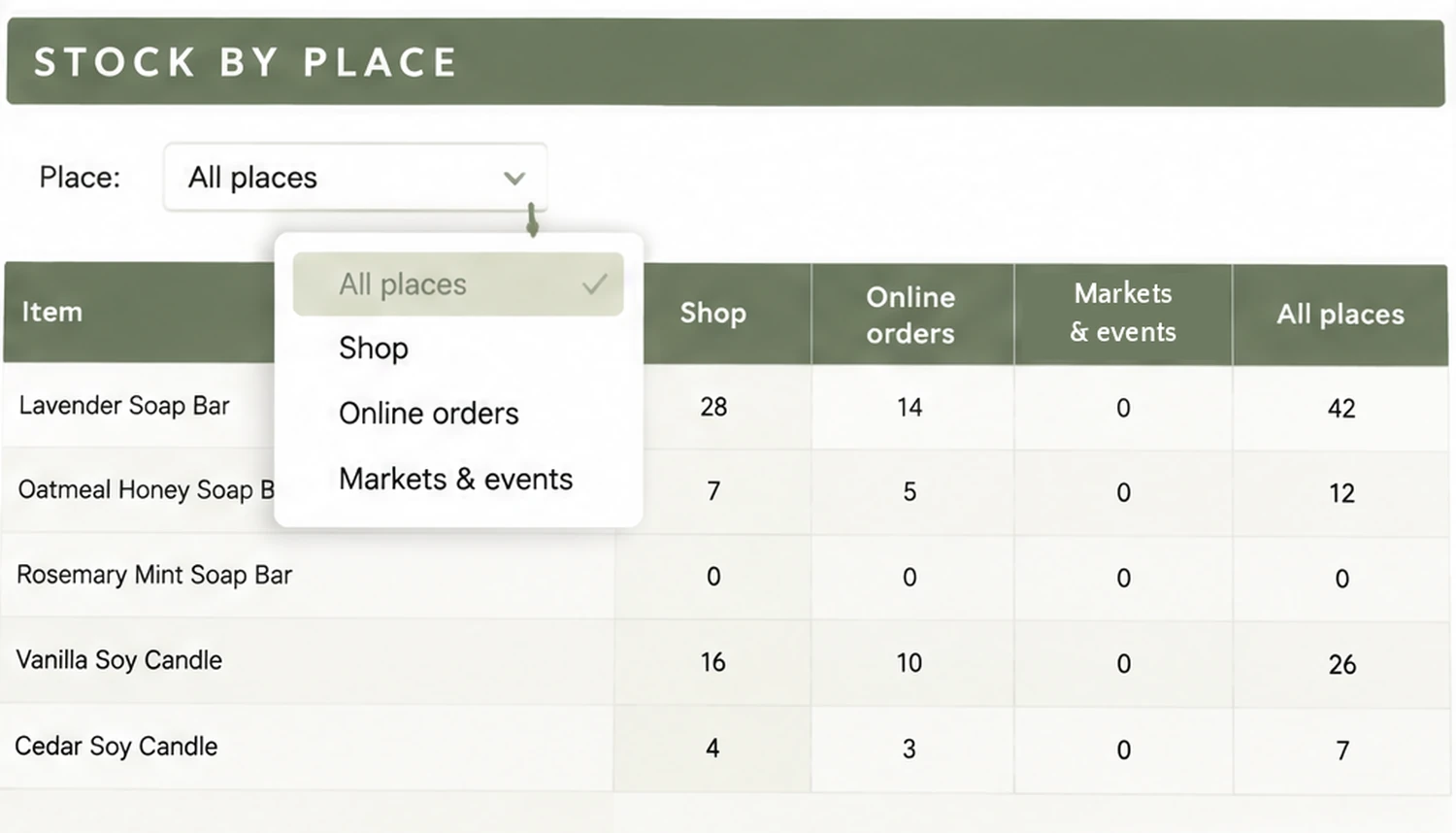Click Rosemary Mint Soap Bar Shop value 0
This screenshot has width=1456, height=833.
coord(713,577)
